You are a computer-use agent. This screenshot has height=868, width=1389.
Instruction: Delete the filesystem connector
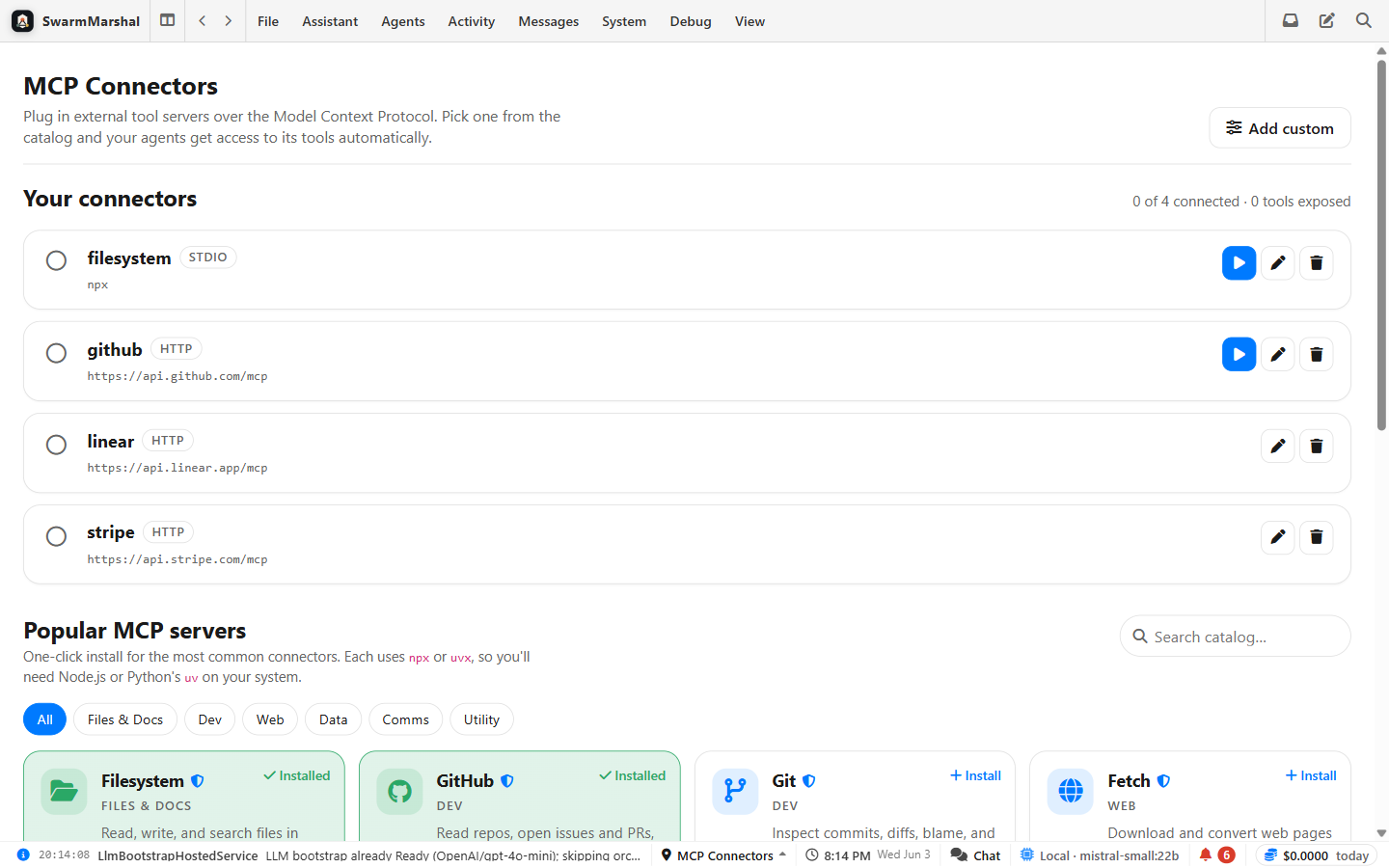1317,263
